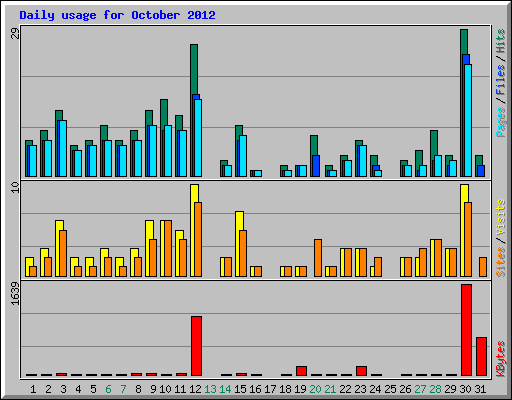The width and height of the screenshot is (512, 400).
Task: Click the Pages legend label
Action: [x=501, y=122]
